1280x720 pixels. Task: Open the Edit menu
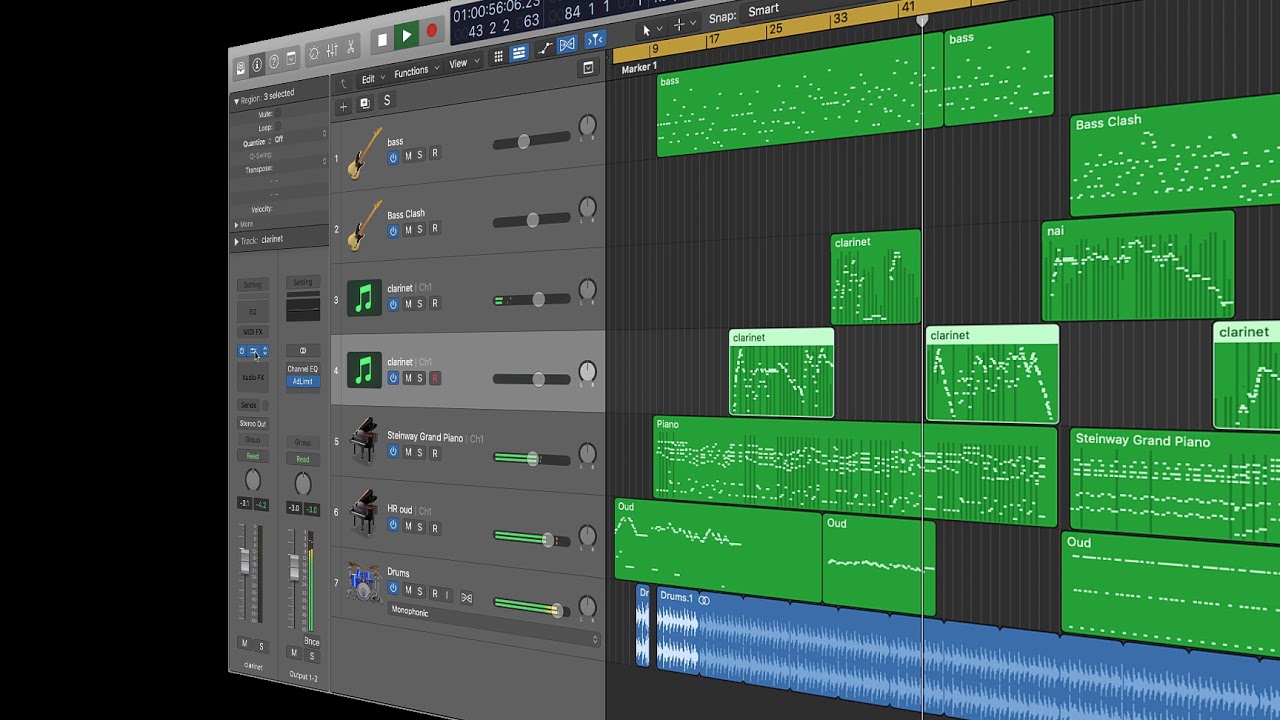[x=372, y=78]
